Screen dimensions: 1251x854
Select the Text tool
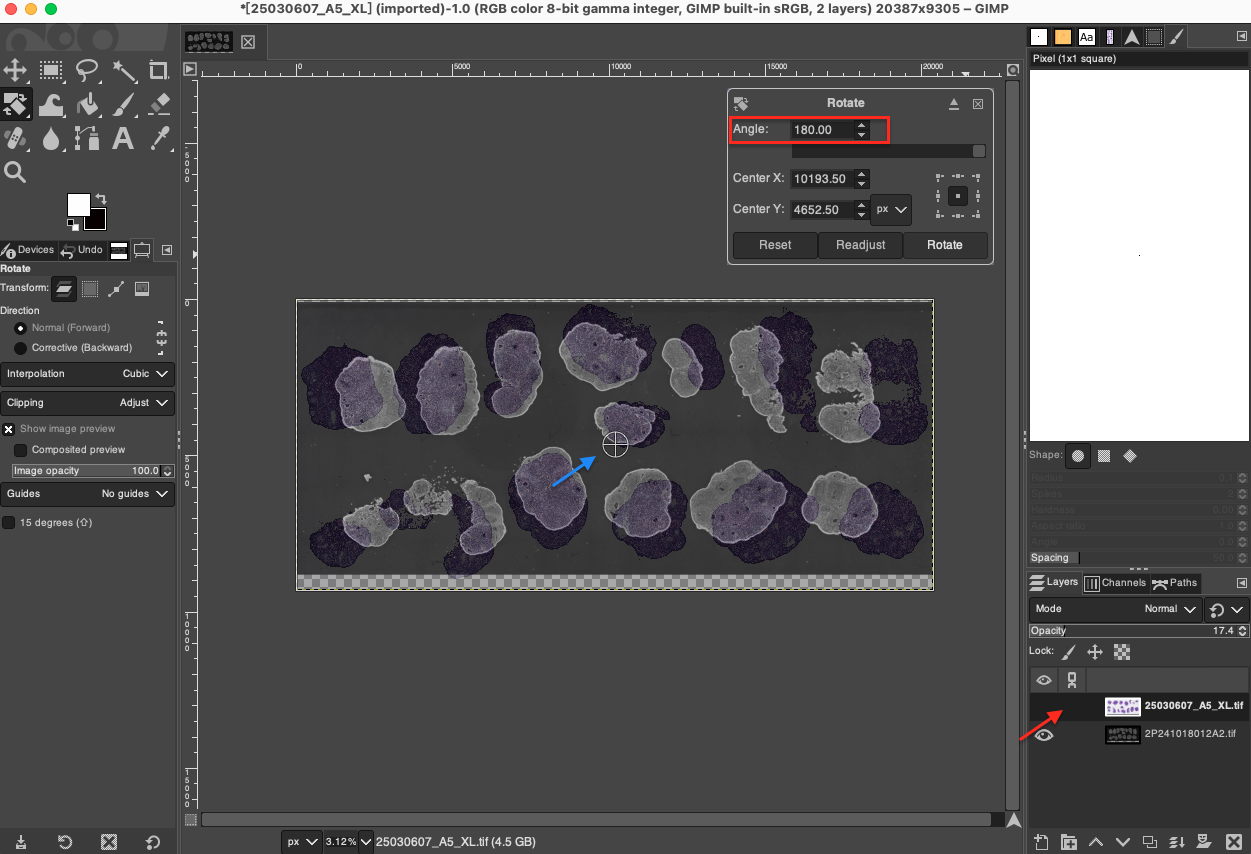tap(123, 138)
